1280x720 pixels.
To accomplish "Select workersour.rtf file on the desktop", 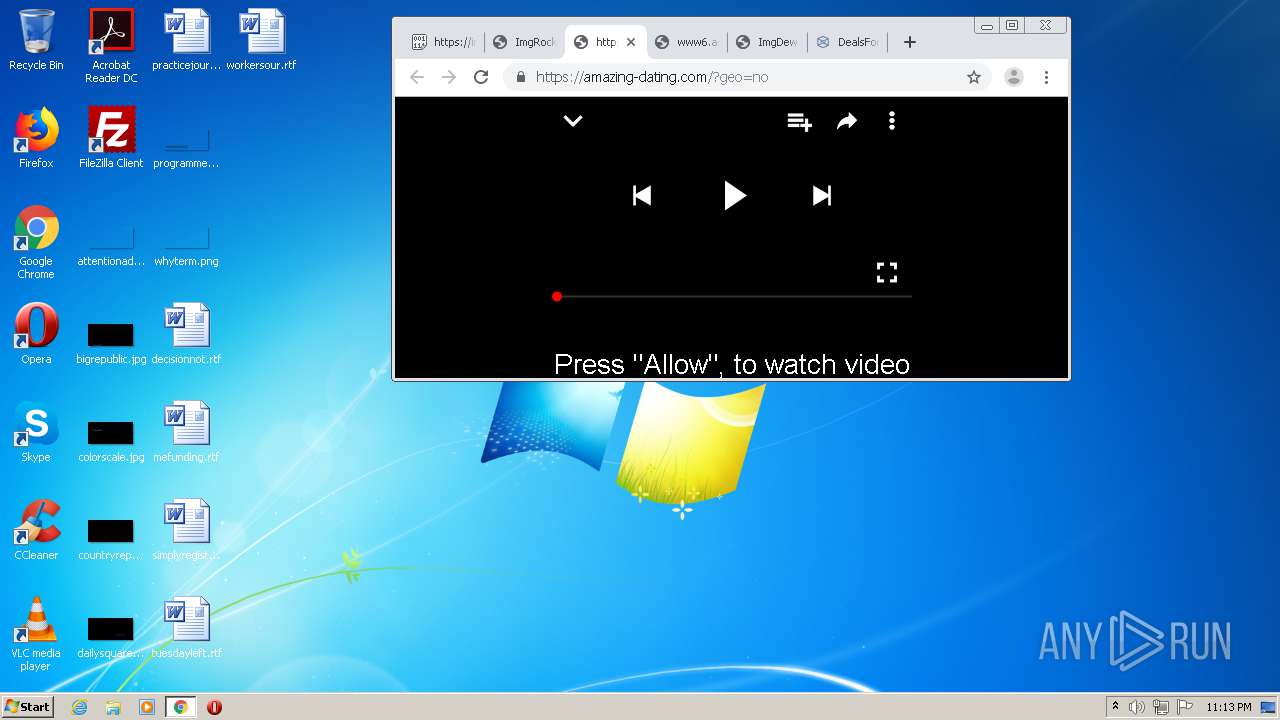I will tap(261, 40).
